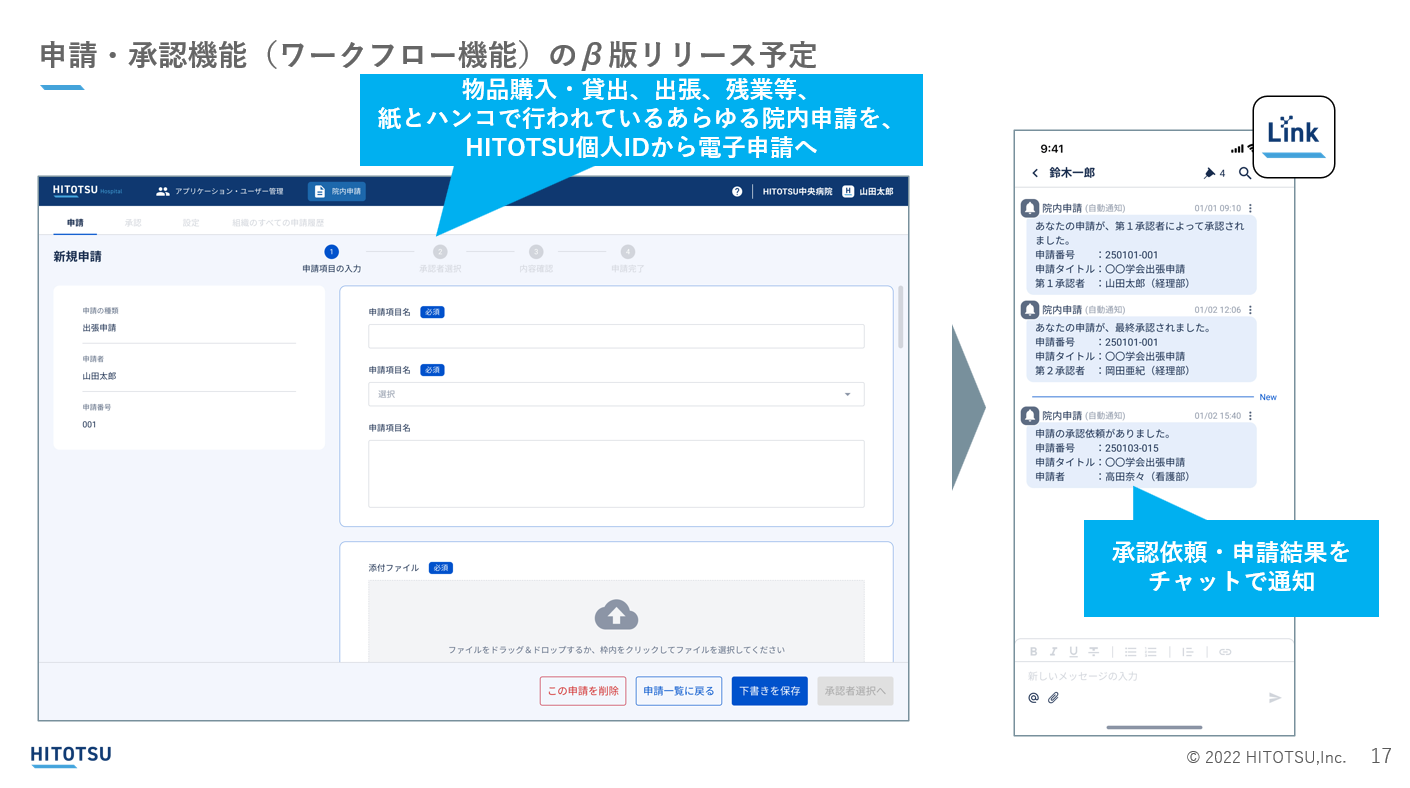Viewport: 1410px width, 788px height.
Task: Click the 下書きを保存 button
Action: click(769, 691)
